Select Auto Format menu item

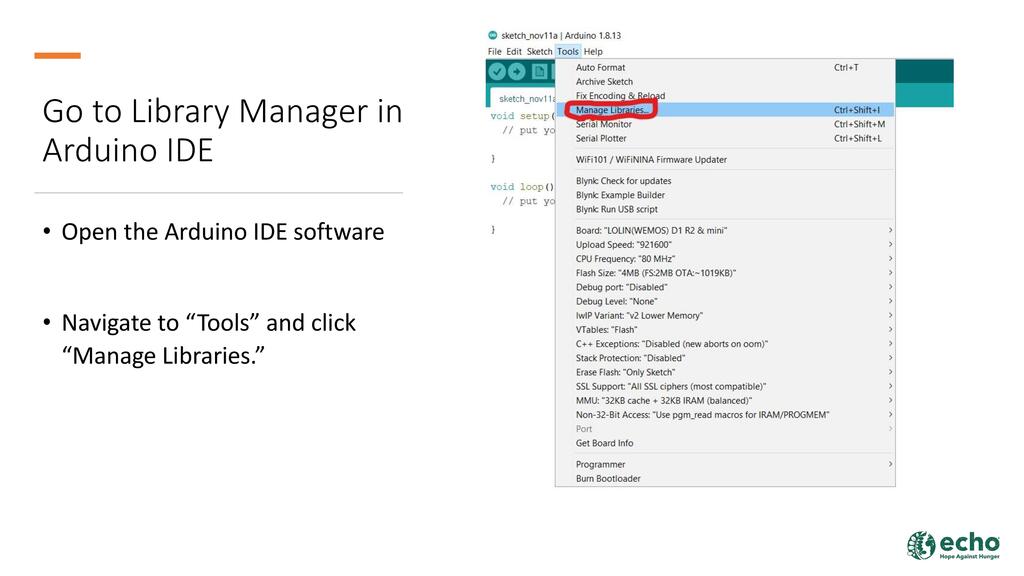(600, 68)
